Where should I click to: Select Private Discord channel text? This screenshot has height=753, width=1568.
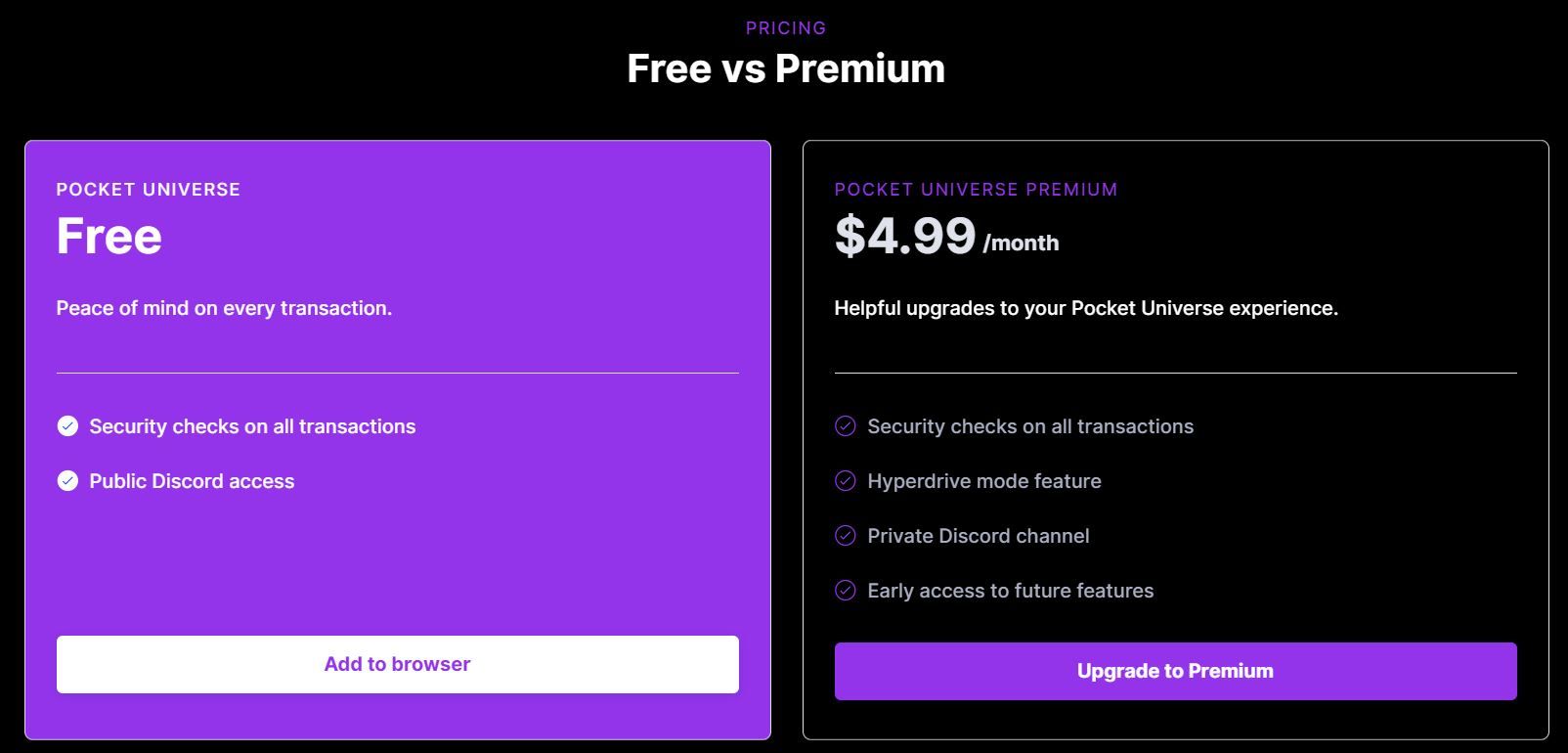click(979, 536)
